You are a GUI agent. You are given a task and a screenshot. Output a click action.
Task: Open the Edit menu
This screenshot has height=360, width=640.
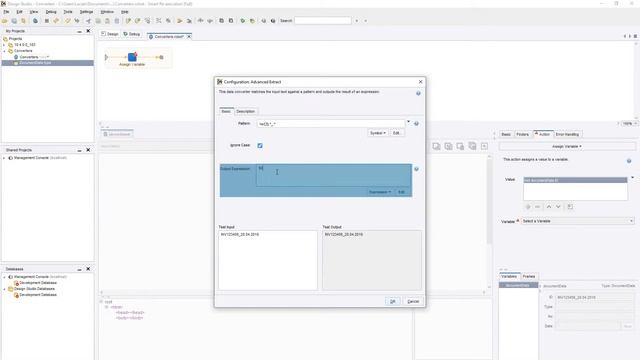[x=19, y=12]
